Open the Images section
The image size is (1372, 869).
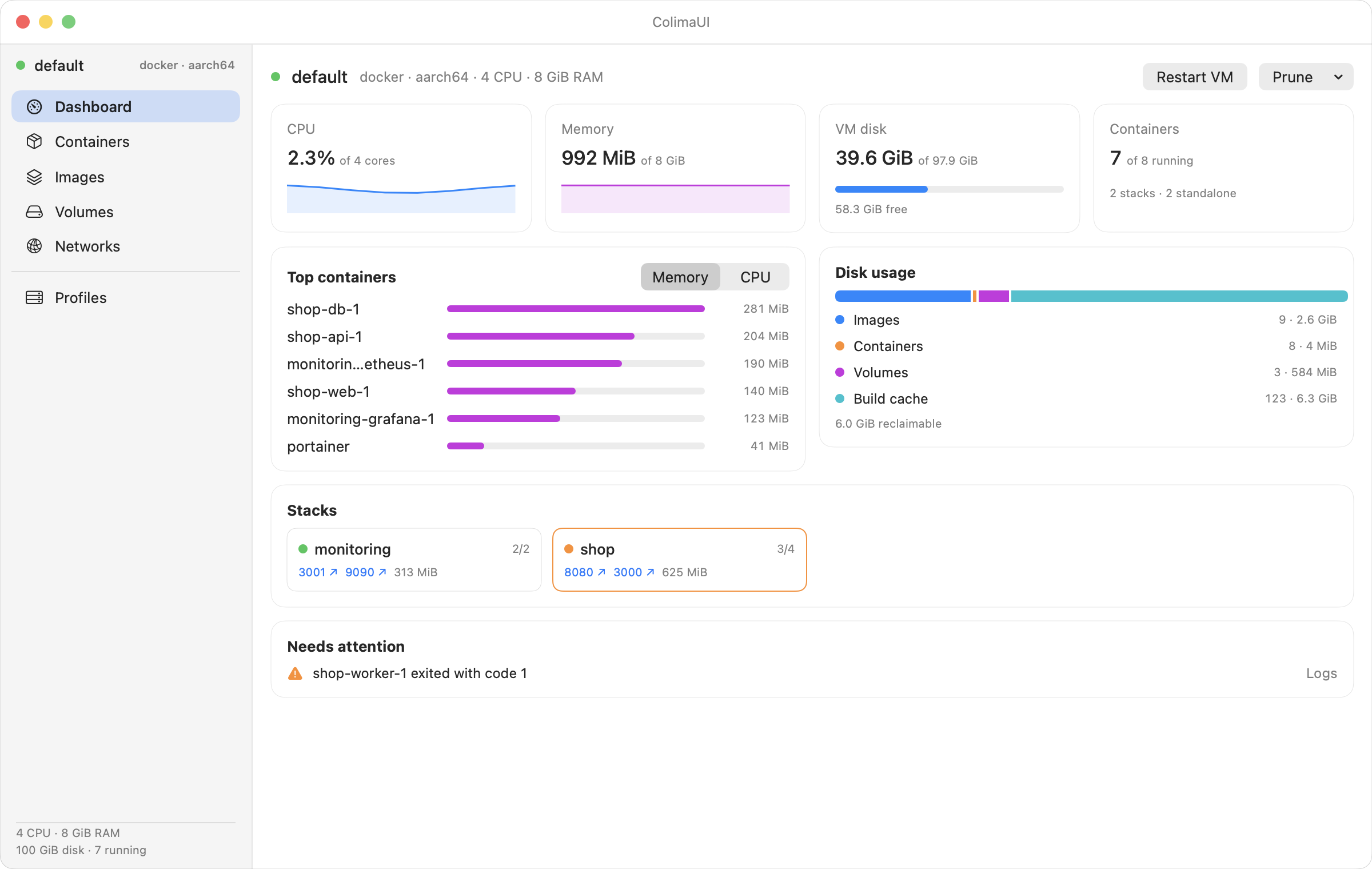coord(126,177)
